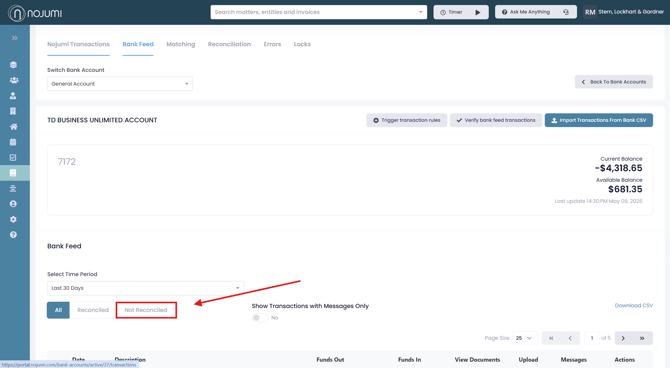Go to the previous page

[570, 338]
